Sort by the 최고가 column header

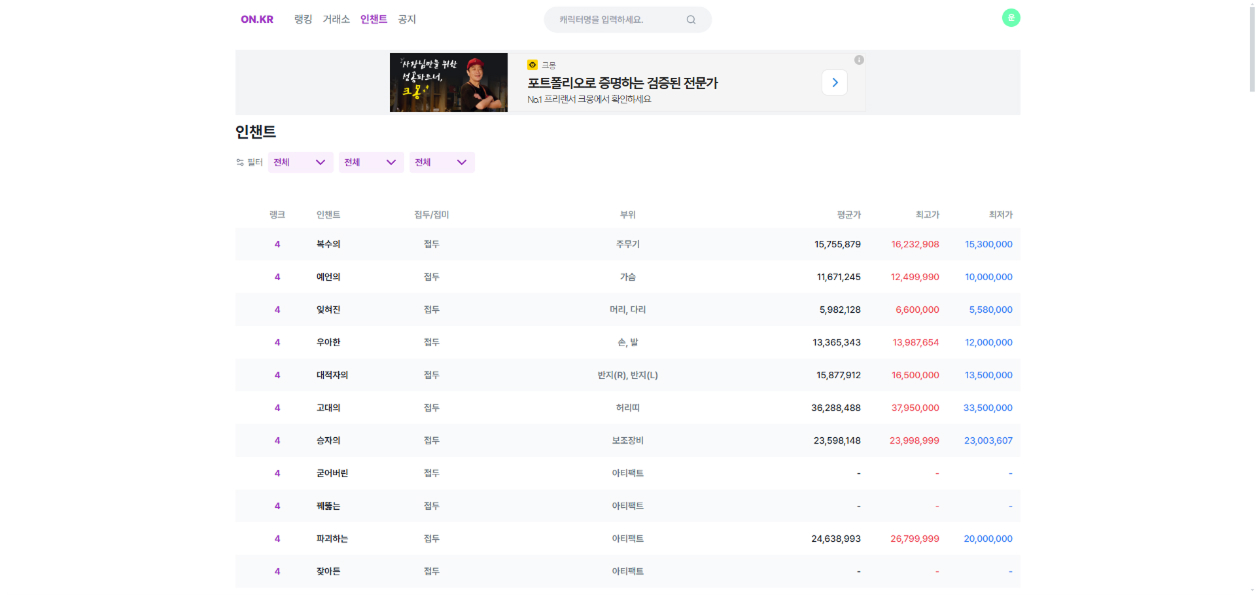(x=927, y=215)
